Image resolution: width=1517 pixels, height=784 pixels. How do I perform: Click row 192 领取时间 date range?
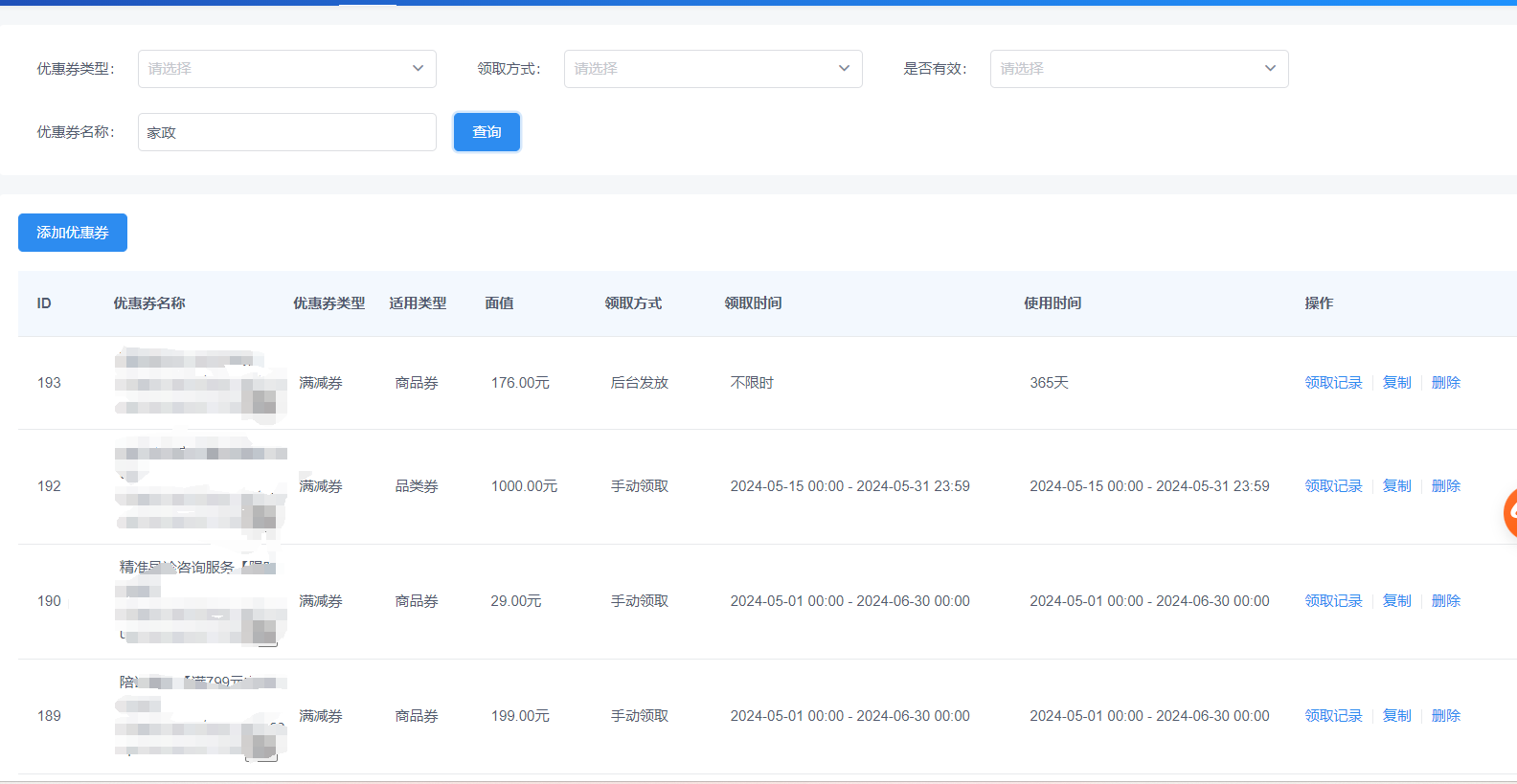coord(850,486)
